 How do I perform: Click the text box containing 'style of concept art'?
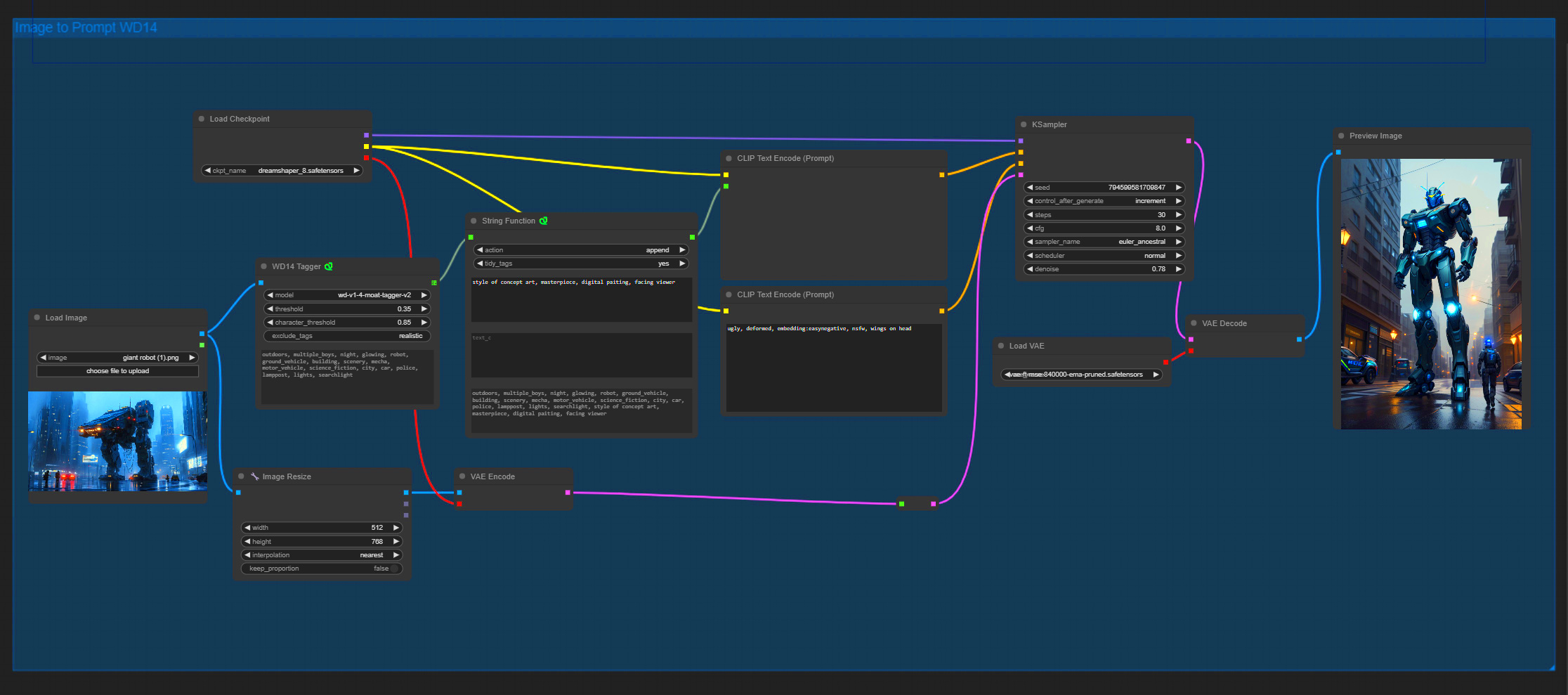pyautogui.click(x=581, y=299)
